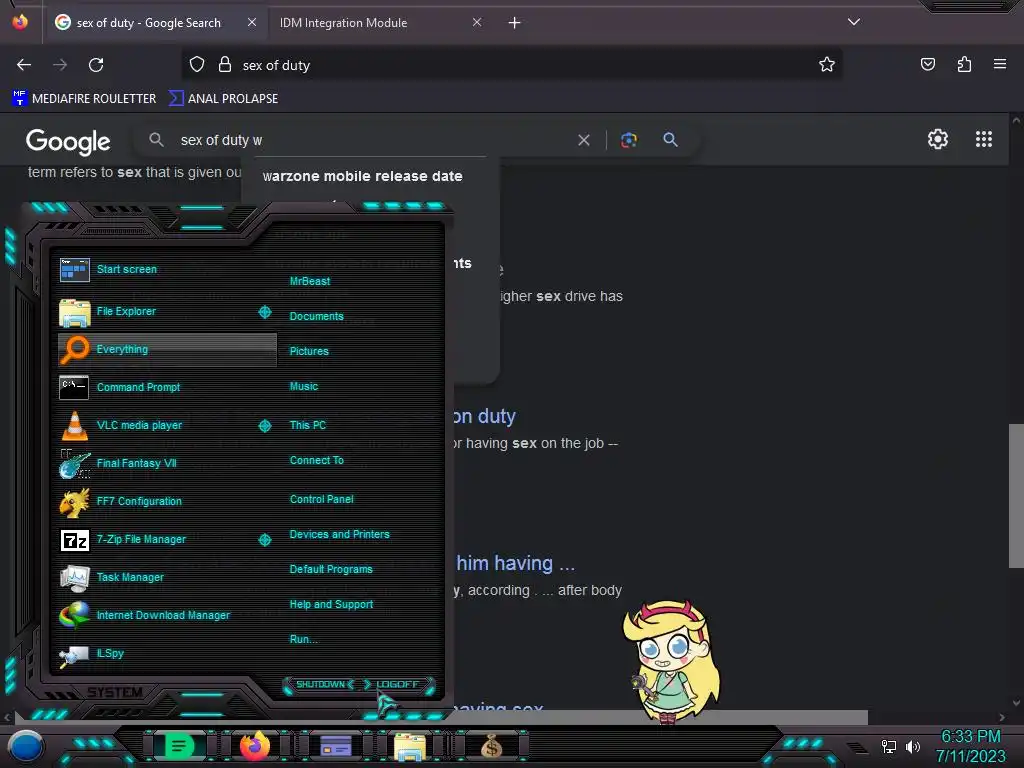Open Pictures from start menu
Image resolution: width=1024 pixels, height=768 pixels.
click(309, 351)
